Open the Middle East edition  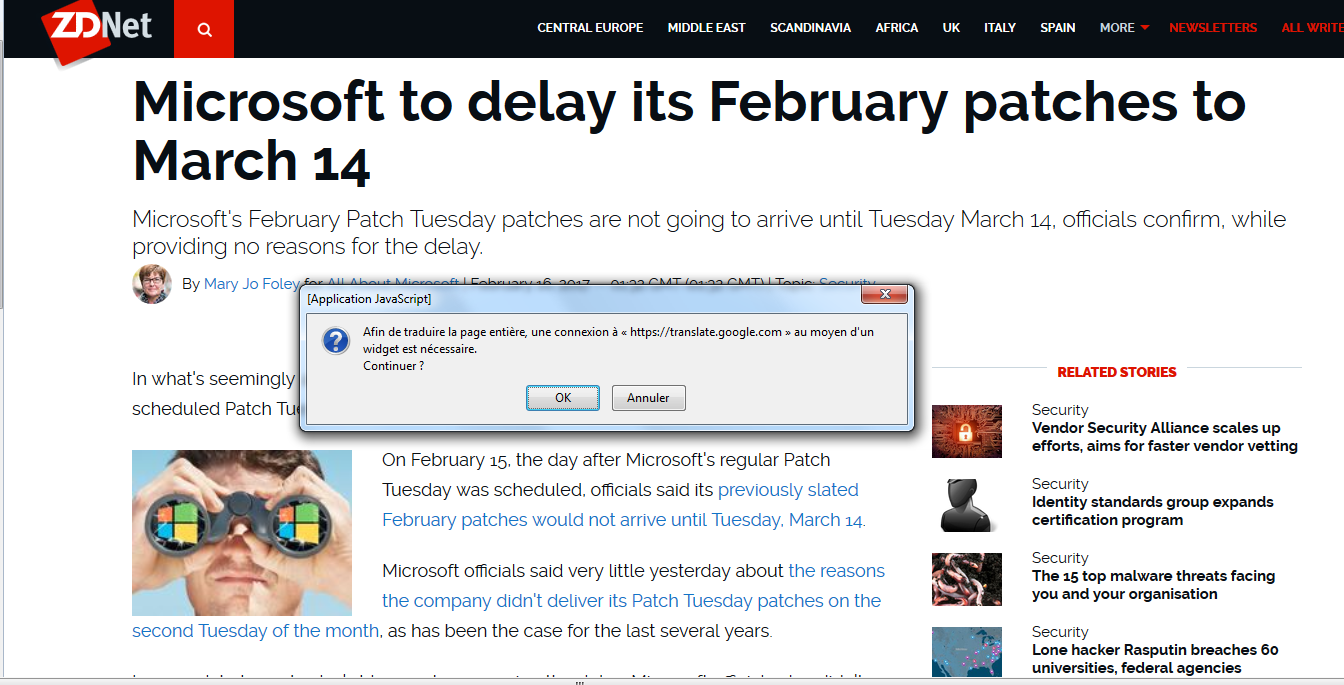pyautogui.click(x=707, y=28)
